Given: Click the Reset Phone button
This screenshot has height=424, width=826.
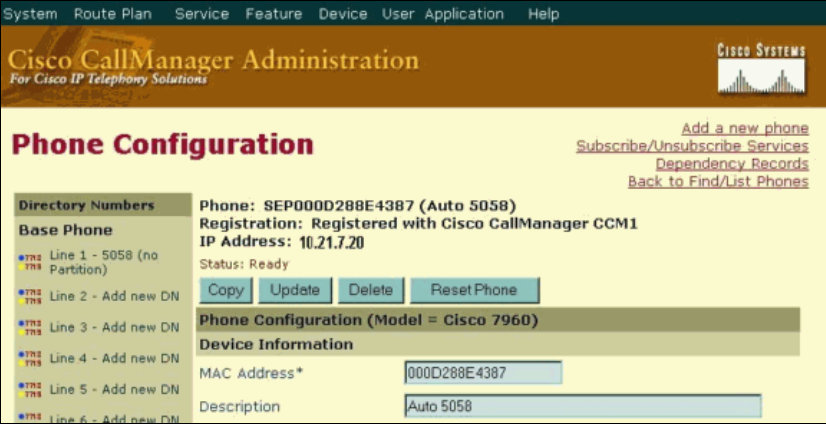Looking at the screenshot, I should [x=475, y=290].
